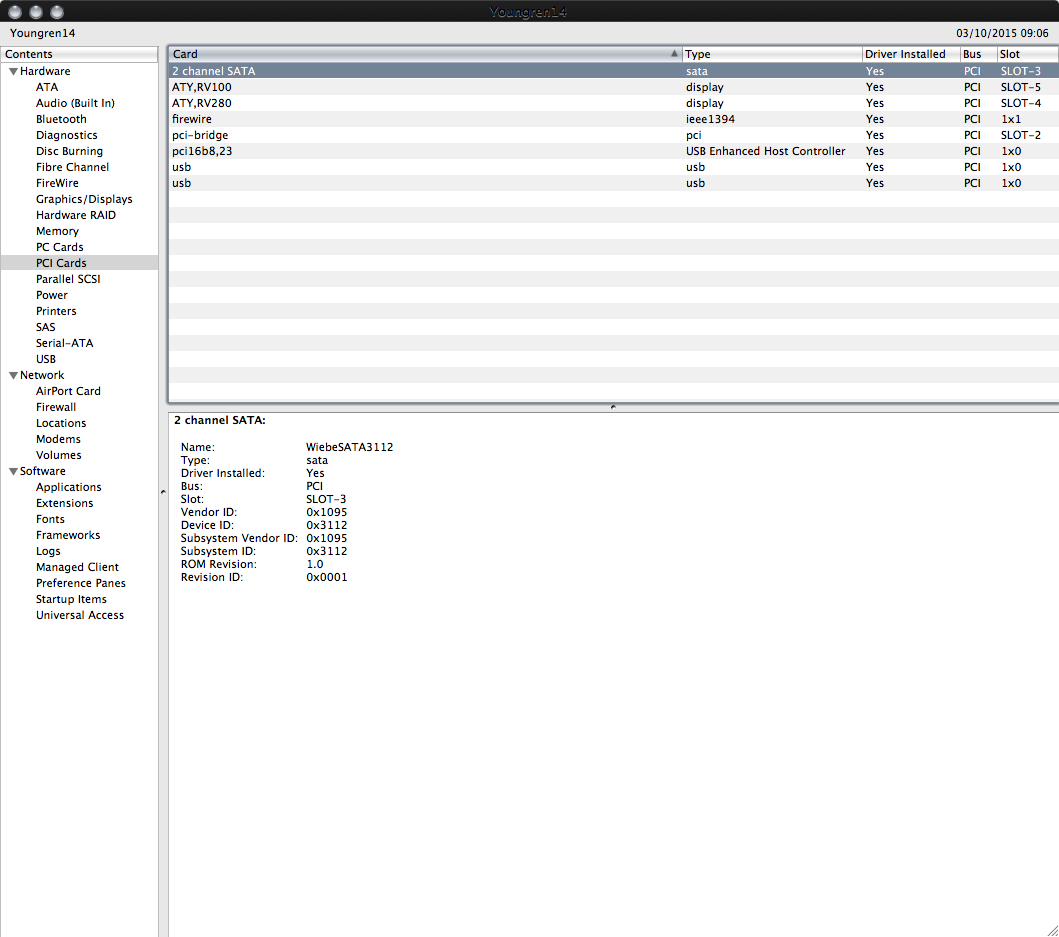Select Hardware RAID in the sidebar
Screen dimensions: 1059x937
point(76,216)
